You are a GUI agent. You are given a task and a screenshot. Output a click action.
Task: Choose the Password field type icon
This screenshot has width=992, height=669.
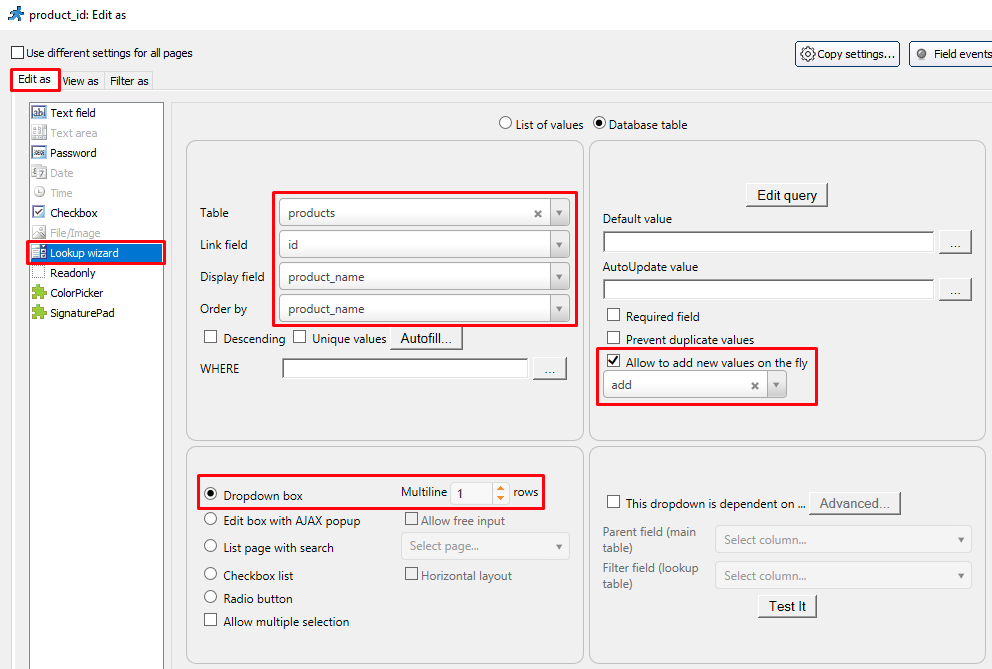pyautogui.click(x=39, y=153)
